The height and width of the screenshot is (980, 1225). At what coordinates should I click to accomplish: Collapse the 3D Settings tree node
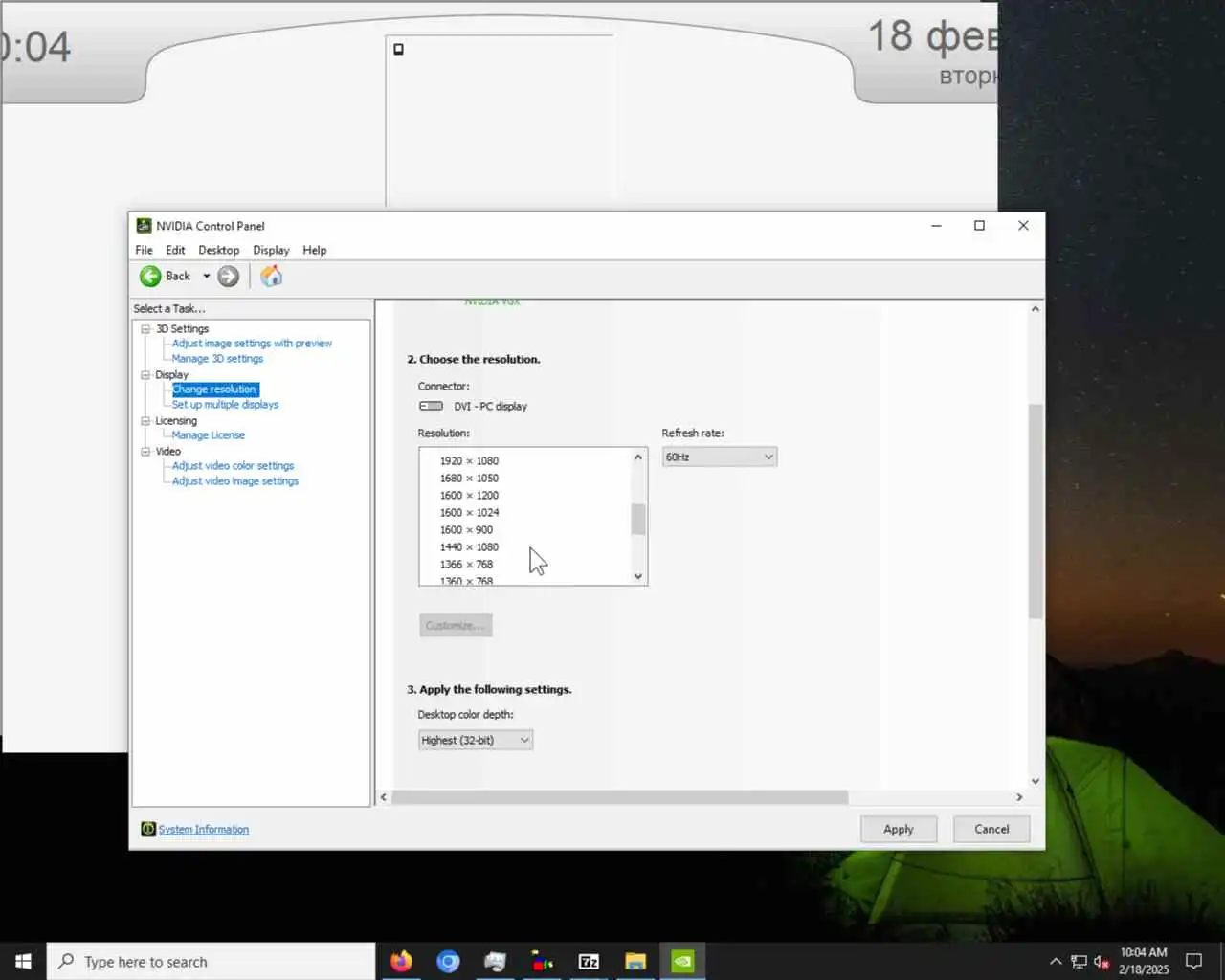point(145,329)
